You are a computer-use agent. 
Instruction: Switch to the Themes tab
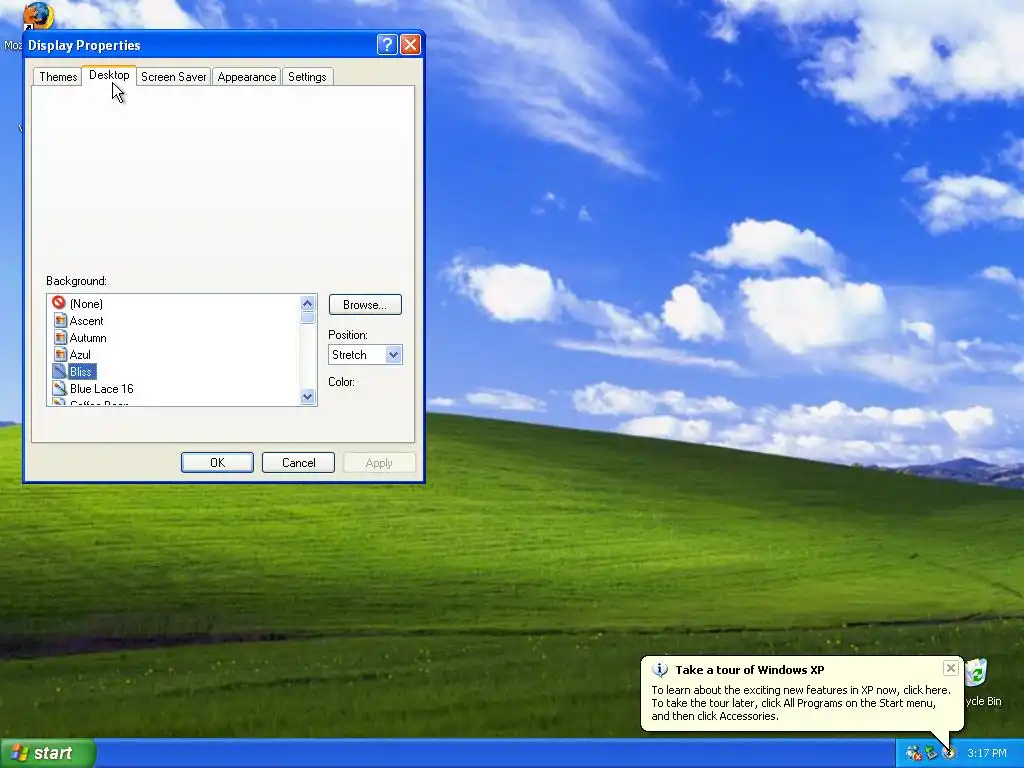58,76
